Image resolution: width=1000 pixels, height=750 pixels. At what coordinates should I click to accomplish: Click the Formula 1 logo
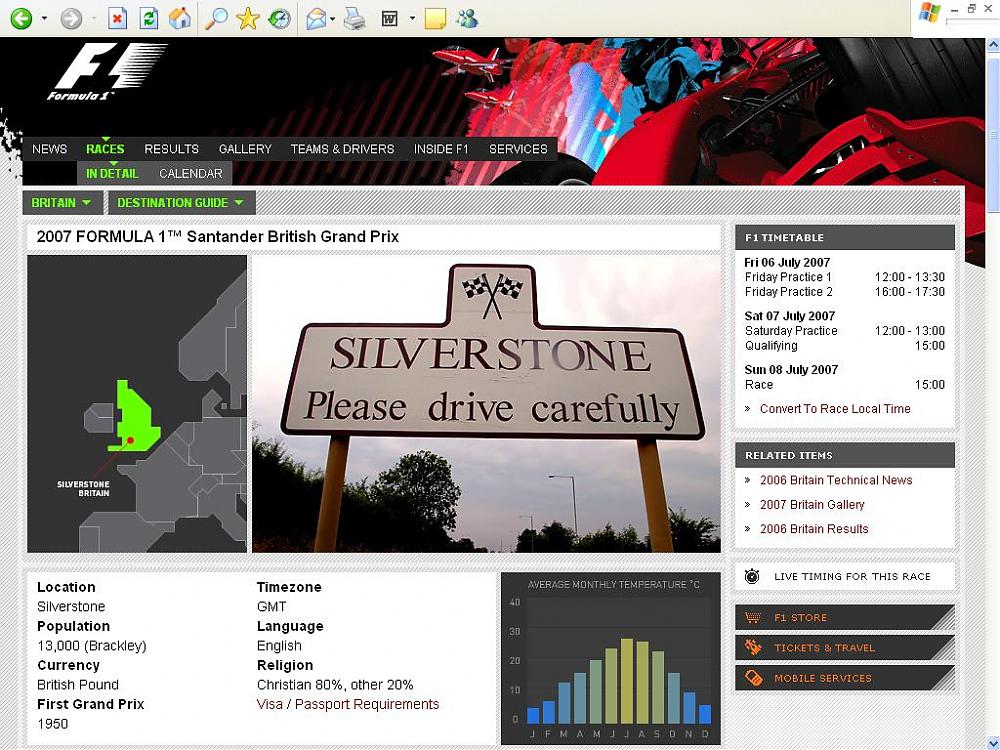pyautogui.click(x=106, y=71)
